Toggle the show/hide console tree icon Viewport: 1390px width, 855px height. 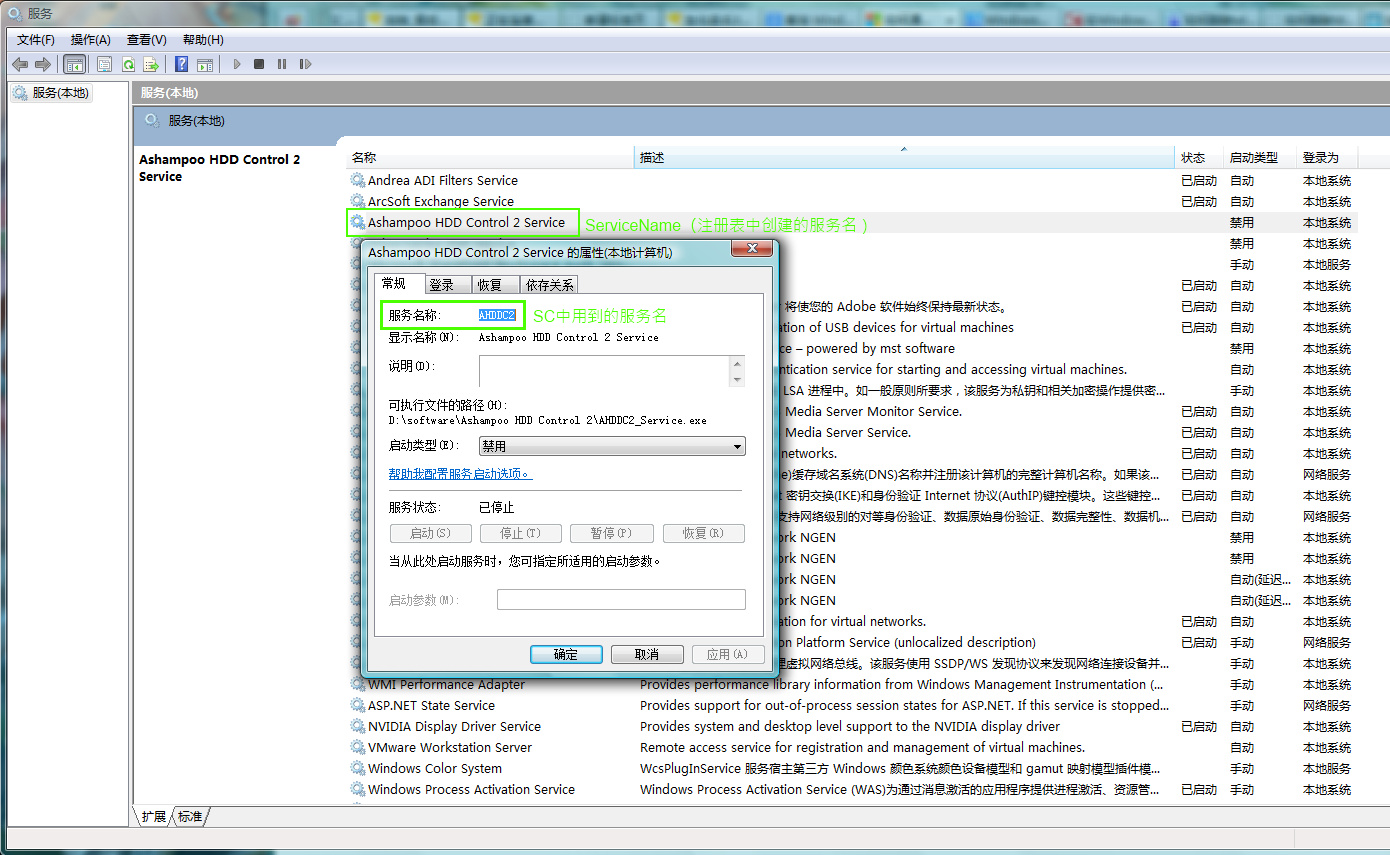tap(74, 64)
